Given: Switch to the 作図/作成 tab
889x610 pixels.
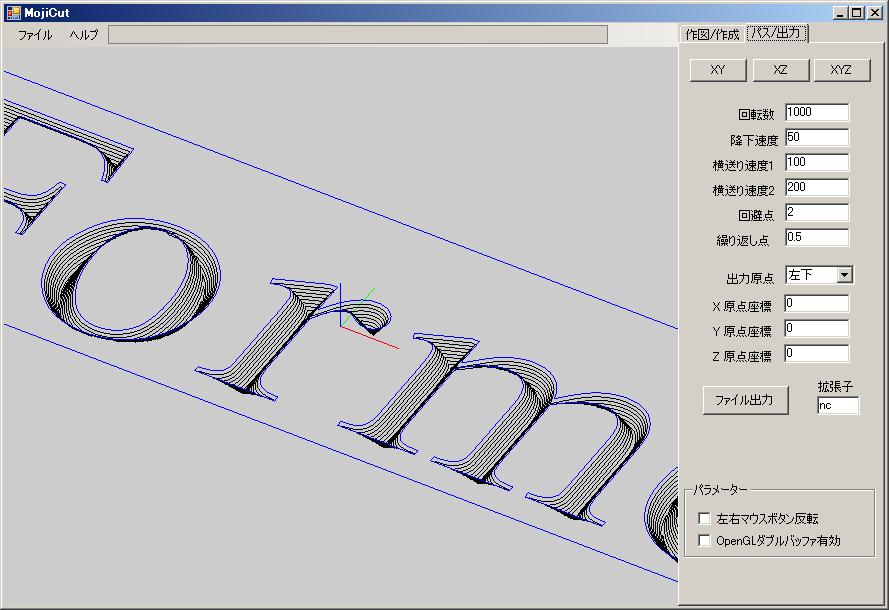Looking at the screenshot, I should click(x=712, y=35).
